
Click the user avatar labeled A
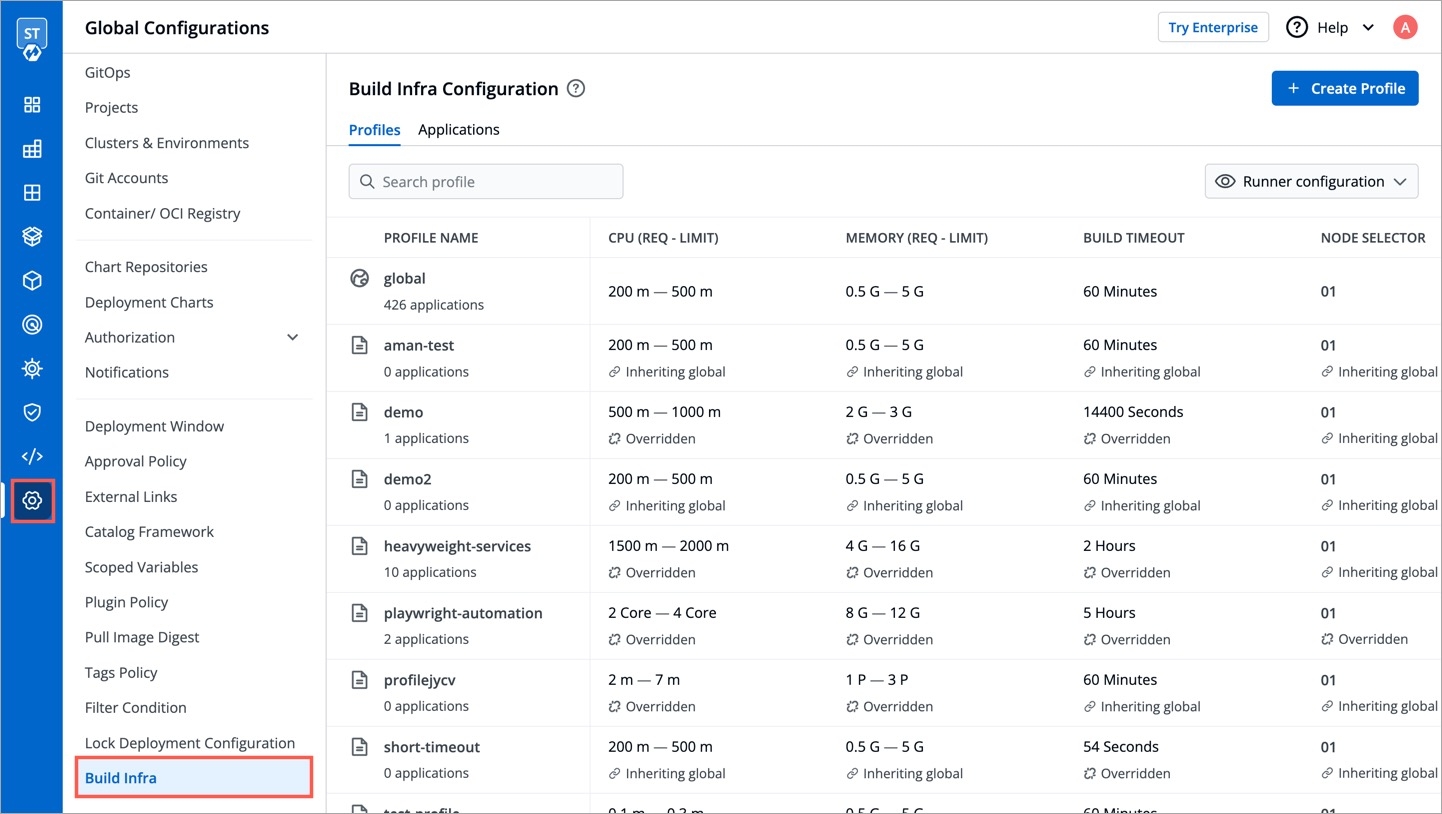[x=1405, y=27]
